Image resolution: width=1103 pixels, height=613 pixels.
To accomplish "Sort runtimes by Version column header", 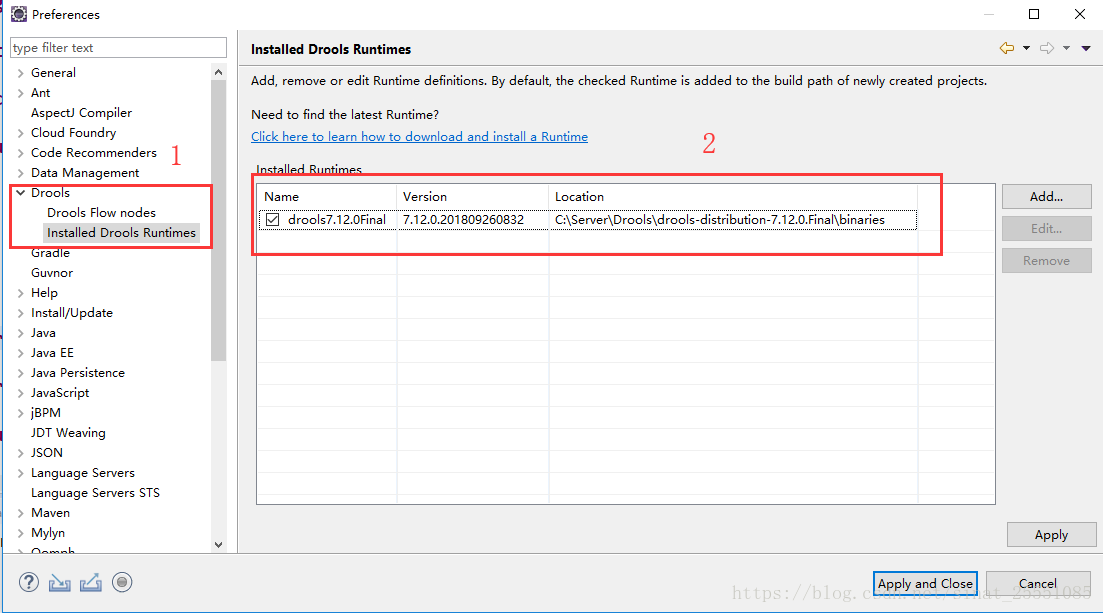I will tap(473, 197).
